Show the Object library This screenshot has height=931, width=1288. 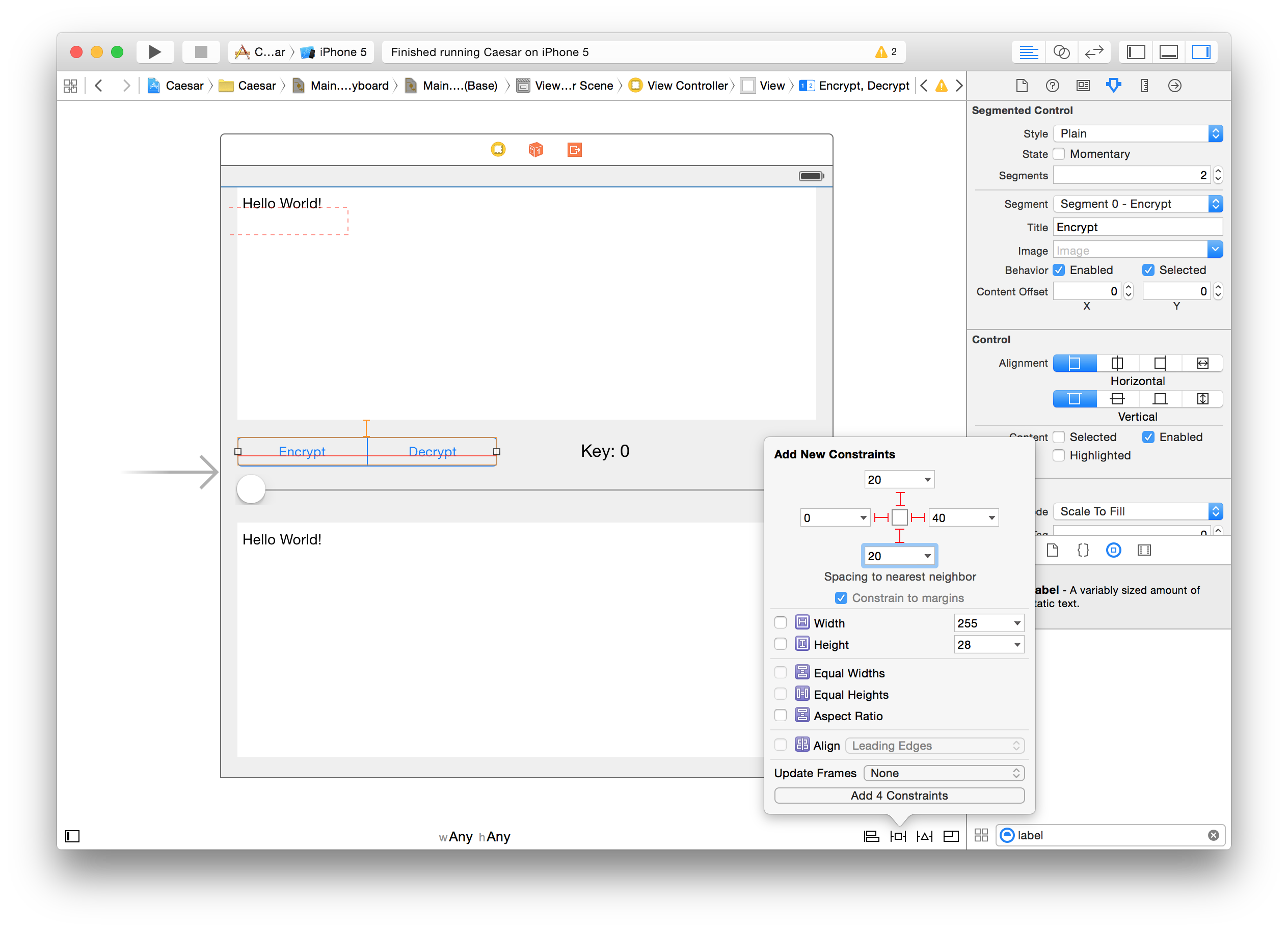pyautogui.click(x=1114, y=550)
